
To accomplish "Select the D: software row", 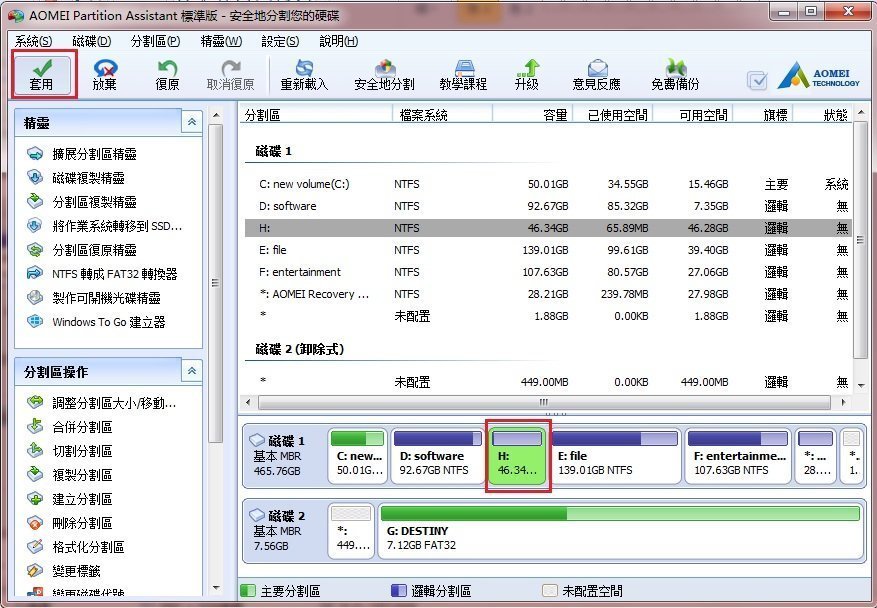I will [x=548, y=206].
